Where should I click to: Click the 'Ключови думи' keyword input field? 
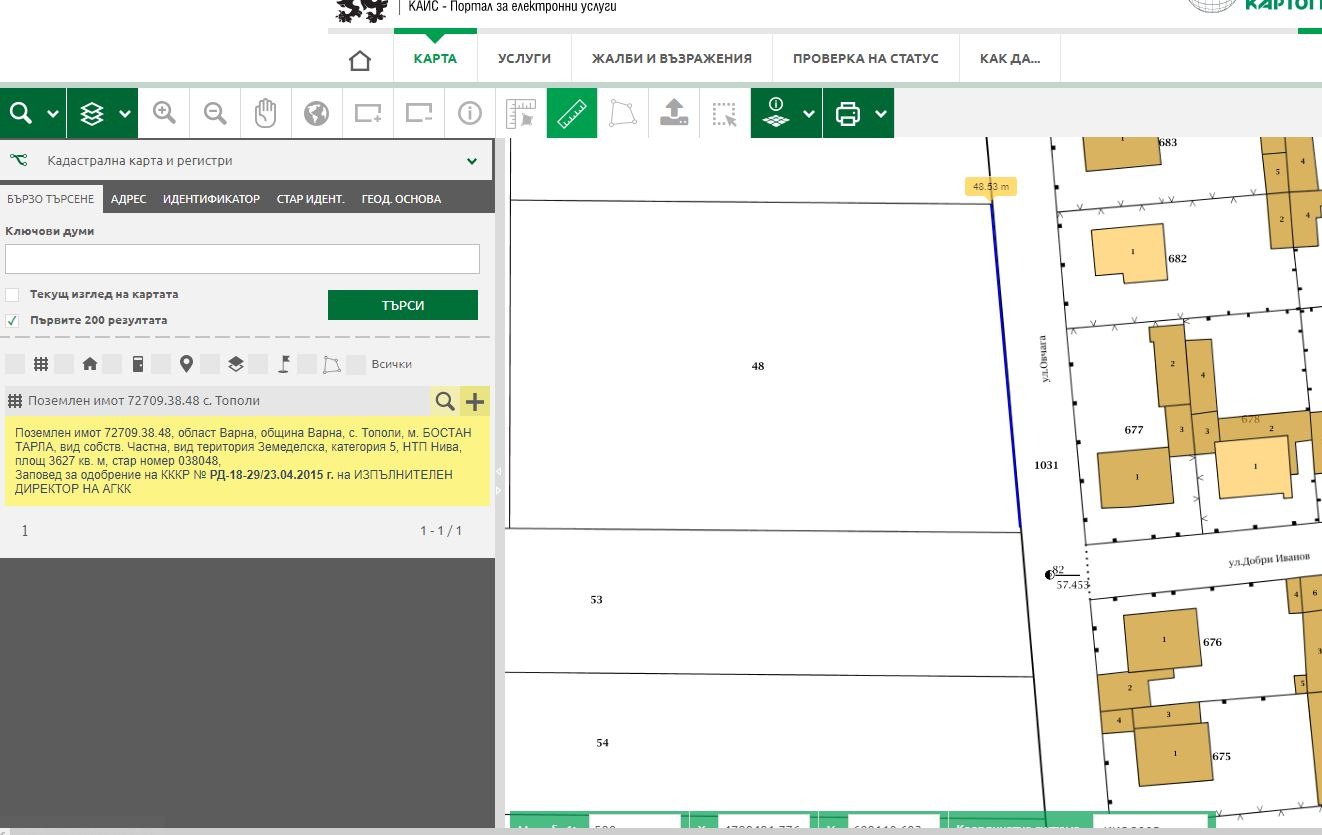tap(242, 259)
